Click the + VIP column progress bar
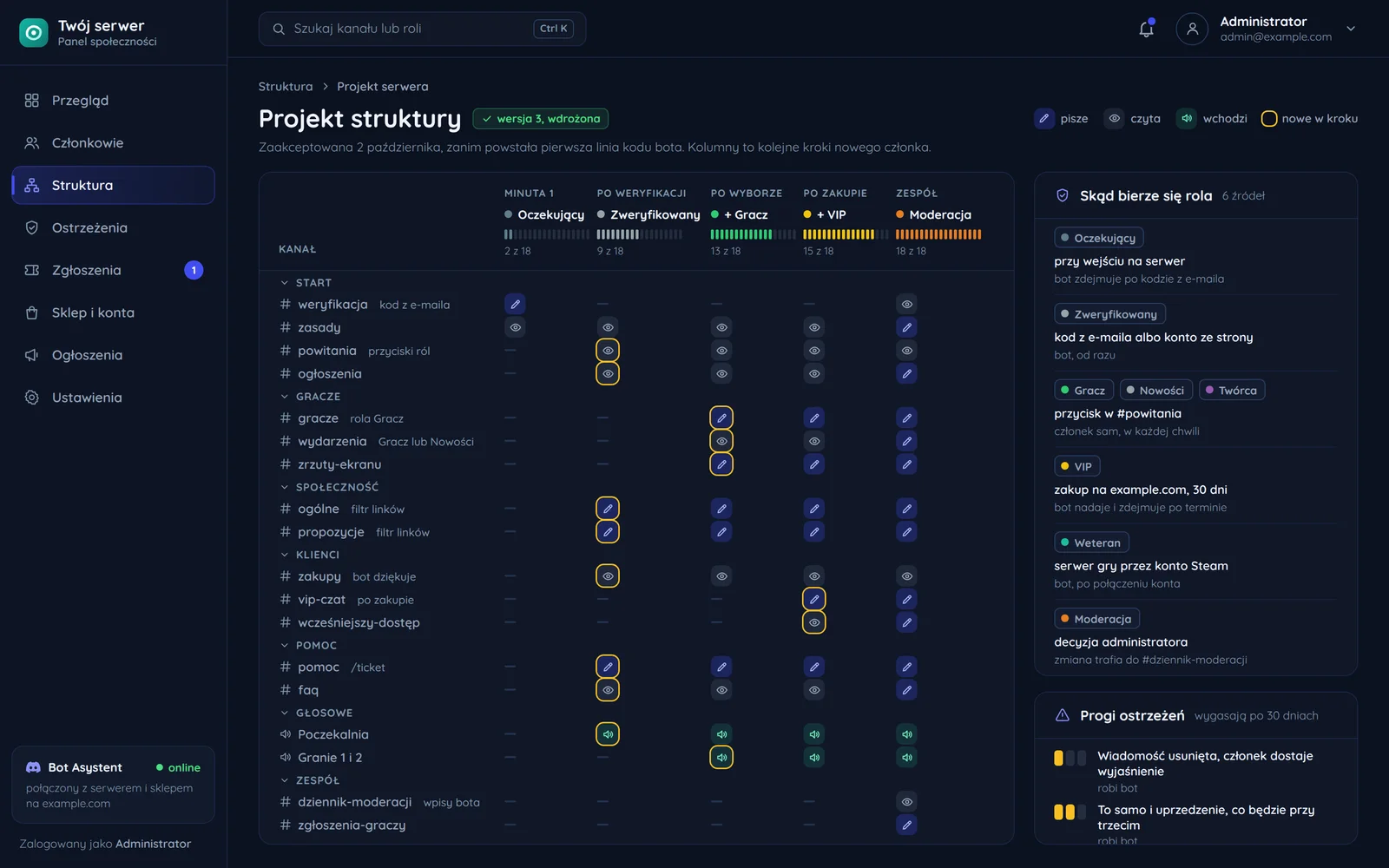 tap(846, 234)
